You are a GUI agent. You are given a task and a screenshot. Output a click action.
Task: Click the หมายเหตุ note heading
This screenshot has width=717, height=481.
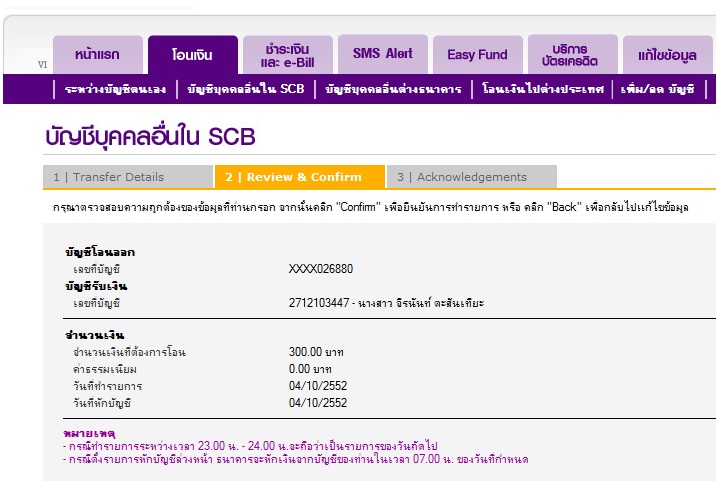coord(89,433)
